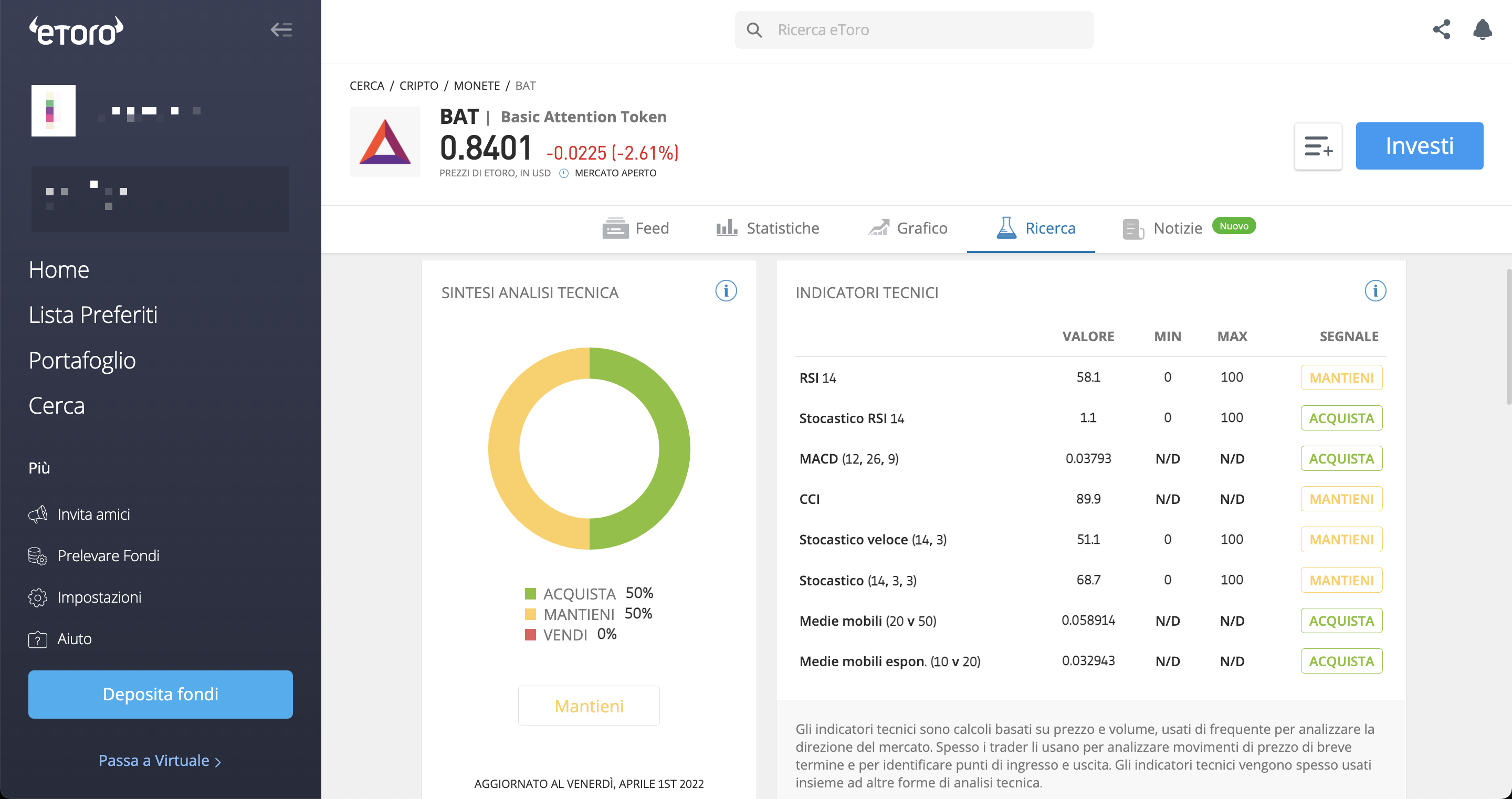This screenshot has height=799, width=1512.
Task: Switch to the Statistiche tab
Action: tap(767, 228)
